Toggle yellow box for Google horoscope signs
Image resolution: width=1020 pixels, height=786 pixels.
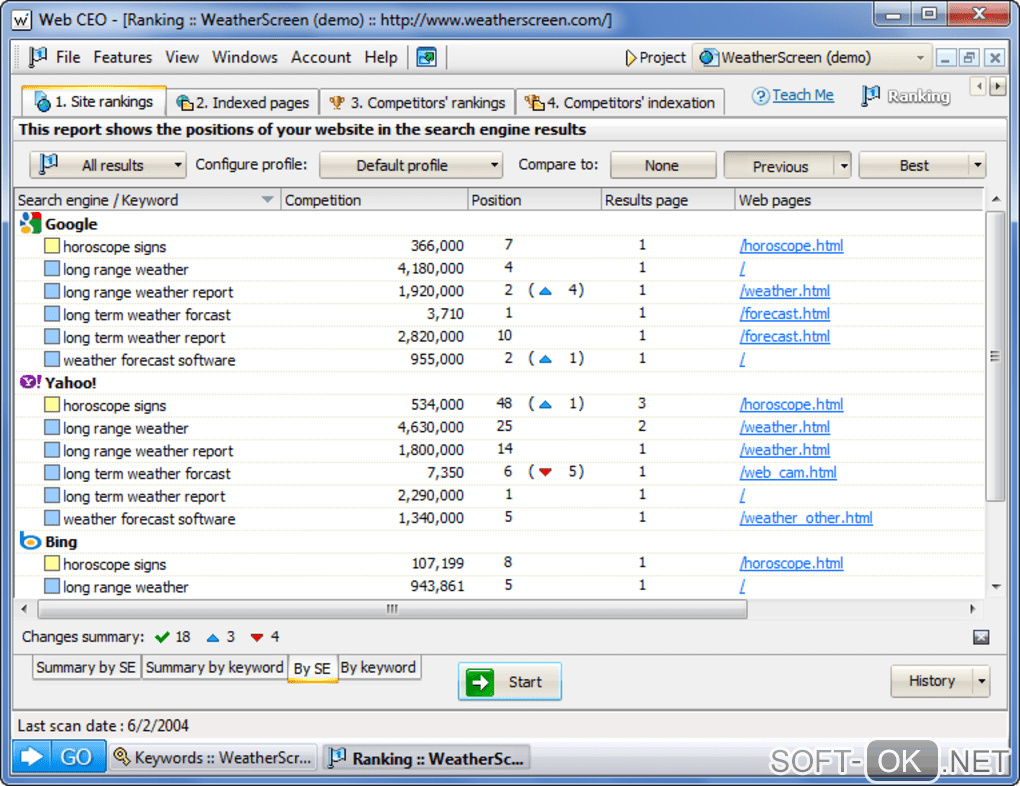click(x=52, y=246)
